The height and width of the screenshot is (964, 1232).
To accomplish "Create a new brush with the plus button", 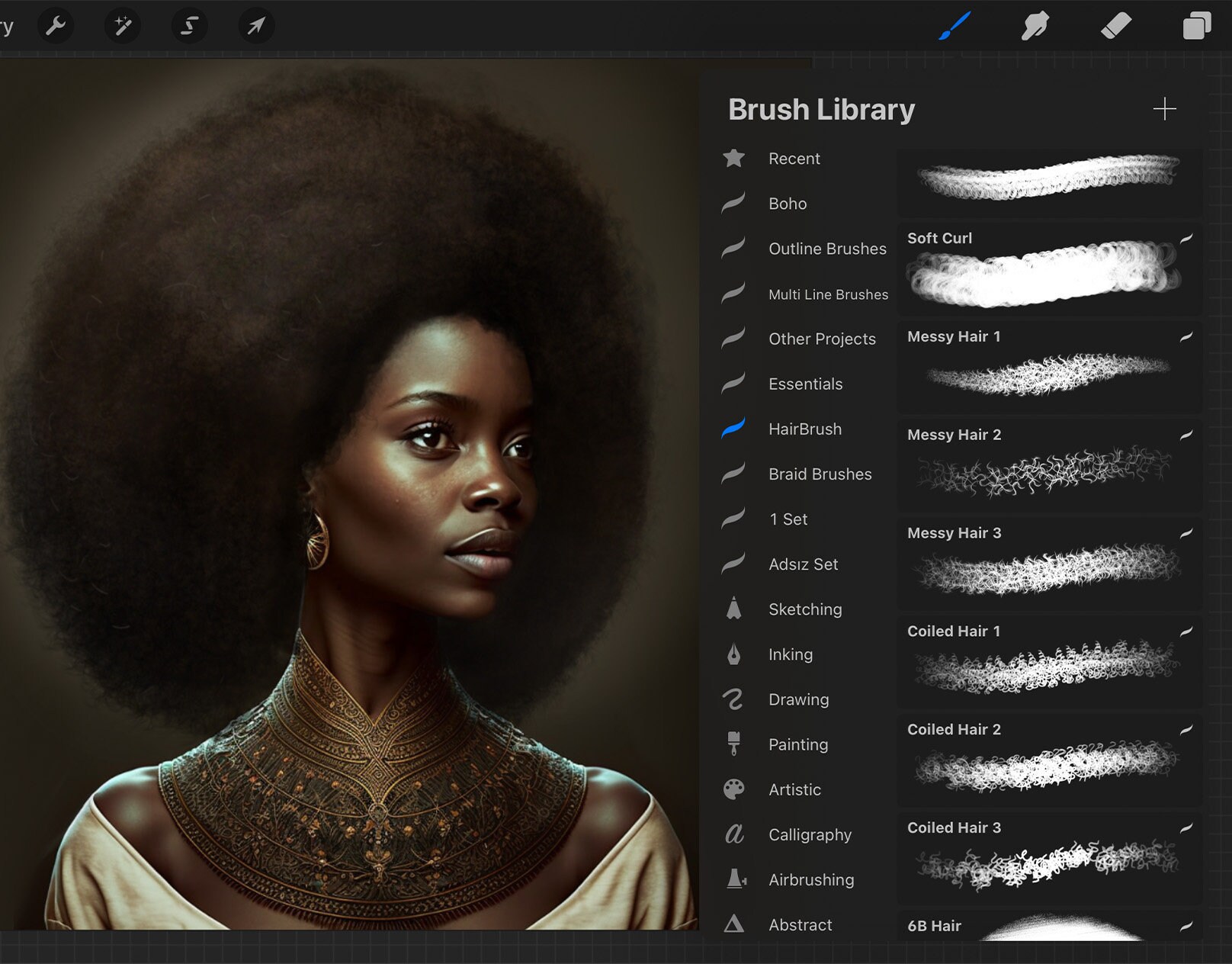I will [1165, 109].
